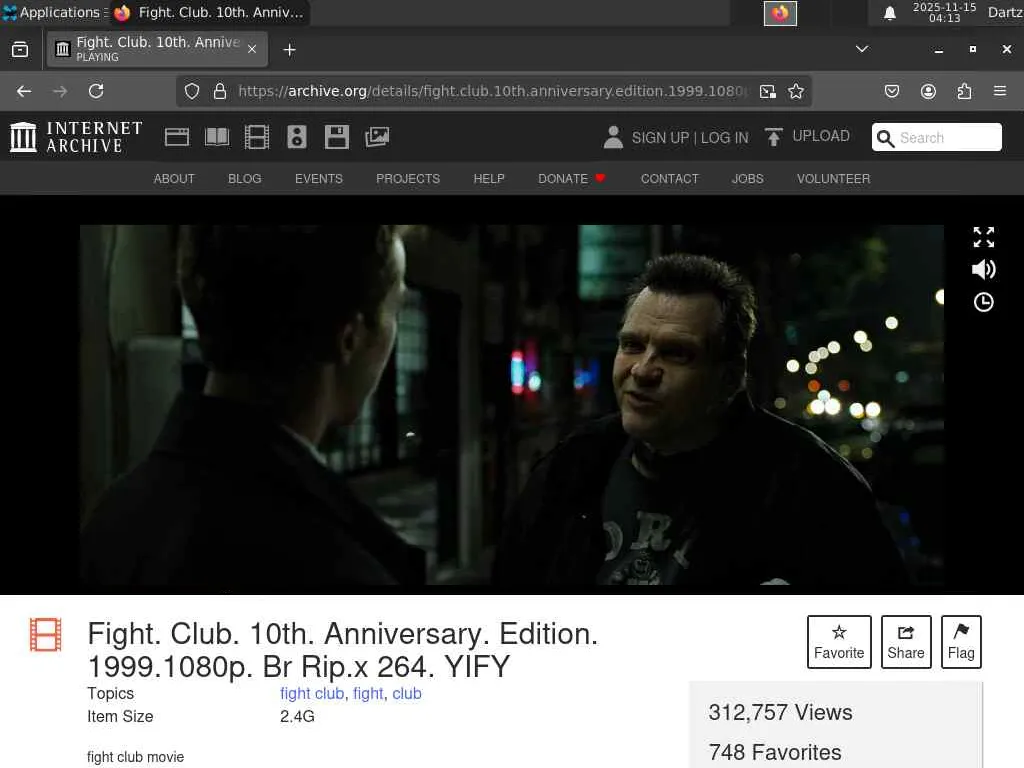
Task: Click the '748 Favorites' text
Action: 775,752
